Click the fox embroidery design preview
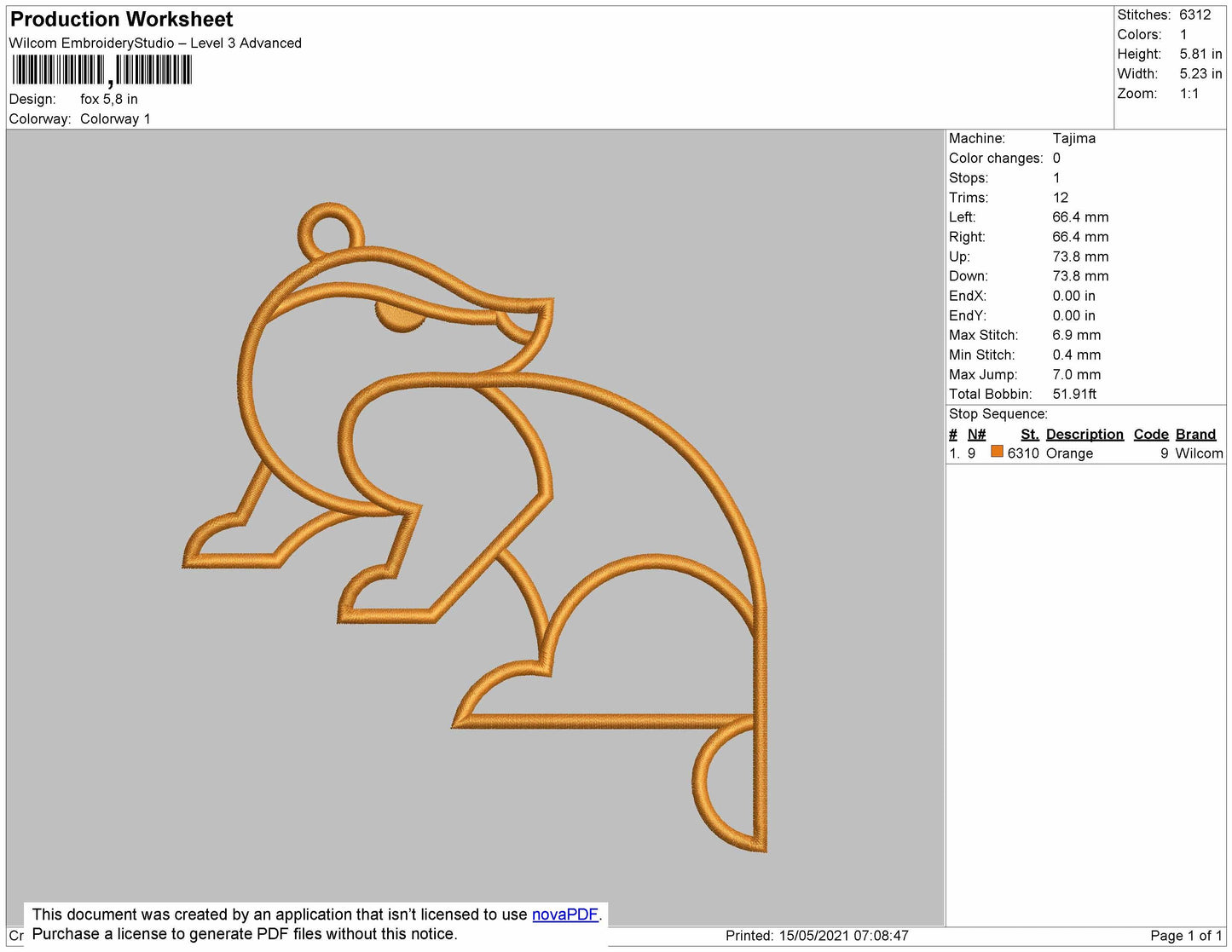 475,528
